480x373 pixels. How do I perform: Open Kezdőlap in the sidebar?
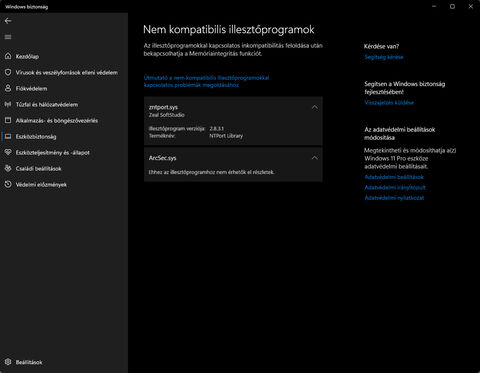pos(64,56)
